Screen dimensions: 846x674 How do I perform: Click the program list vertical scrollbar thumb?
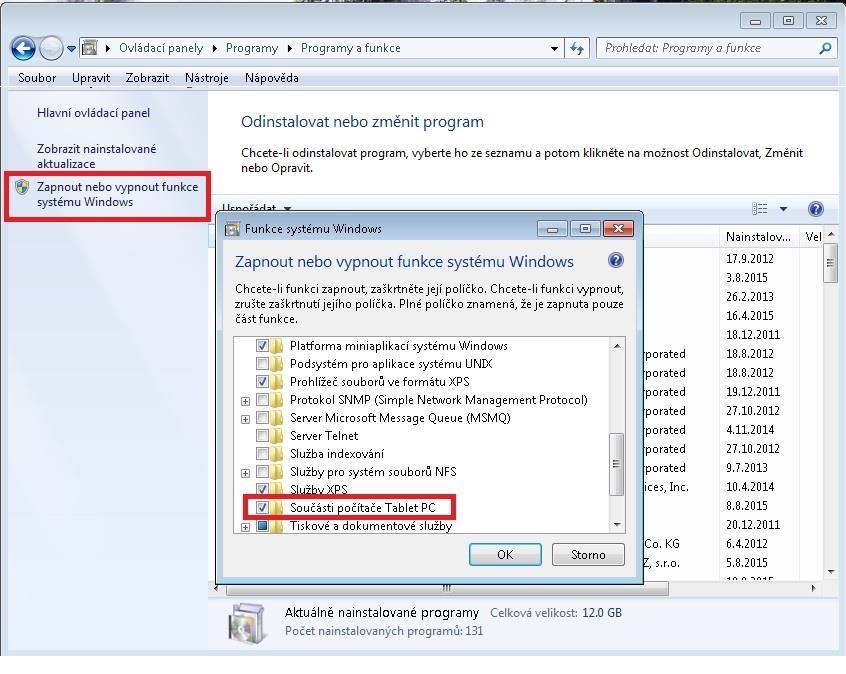coord(830,262)
